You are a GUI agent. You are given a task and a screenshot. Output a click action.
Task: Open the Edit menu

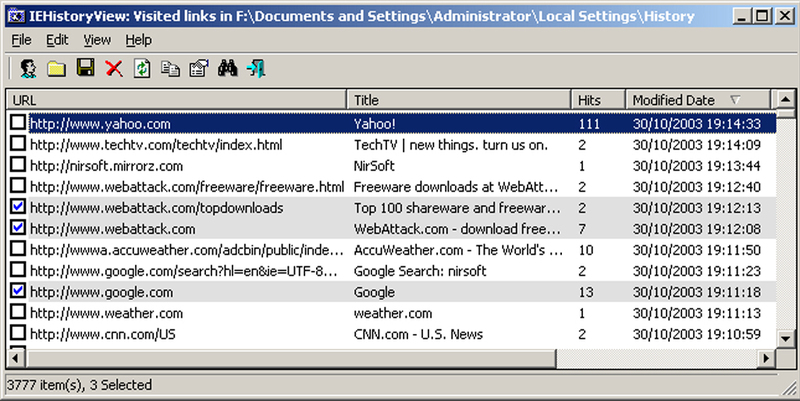pyautogui.click(x=57, y=40)
